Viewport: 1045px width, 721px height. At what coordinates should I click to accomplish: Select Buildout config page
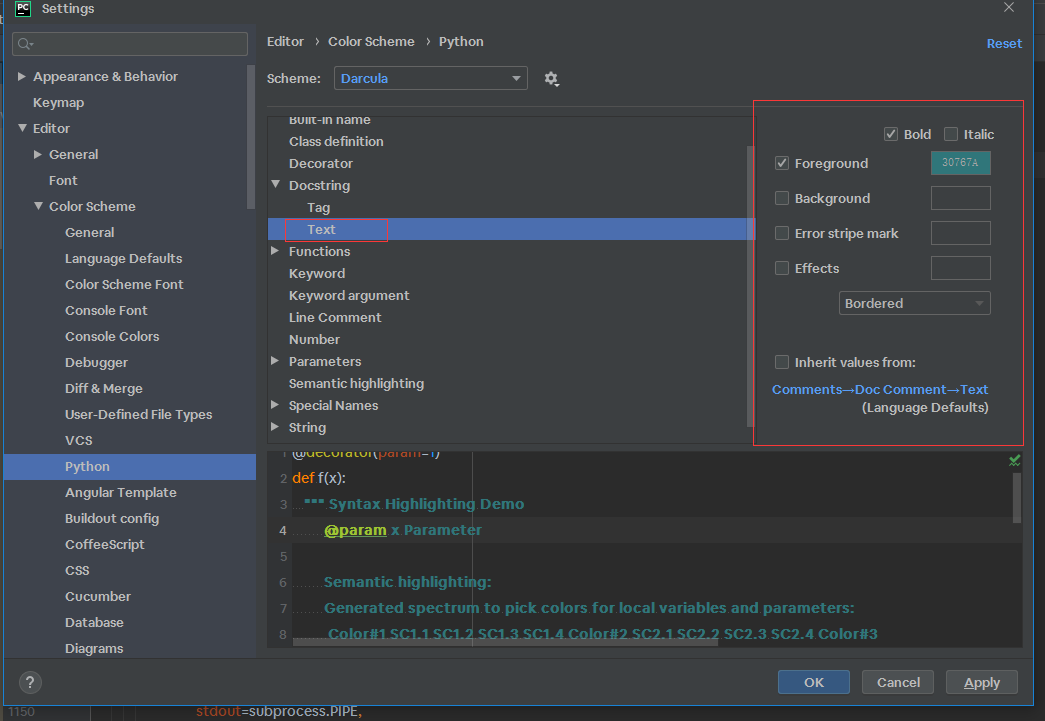click(x=112, y=518)
